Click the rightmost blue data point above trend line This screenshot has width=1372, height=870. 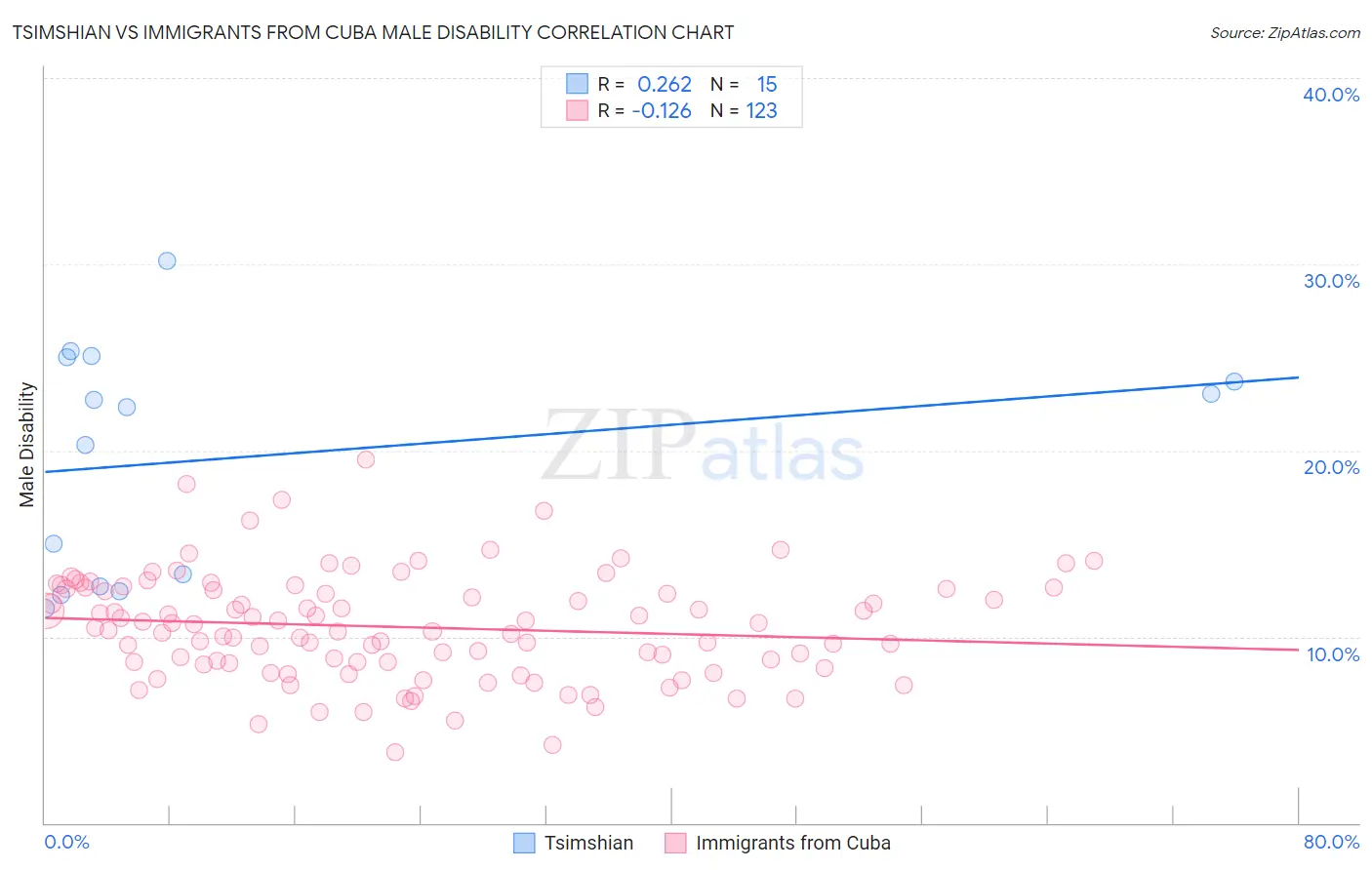(1234, 381)
